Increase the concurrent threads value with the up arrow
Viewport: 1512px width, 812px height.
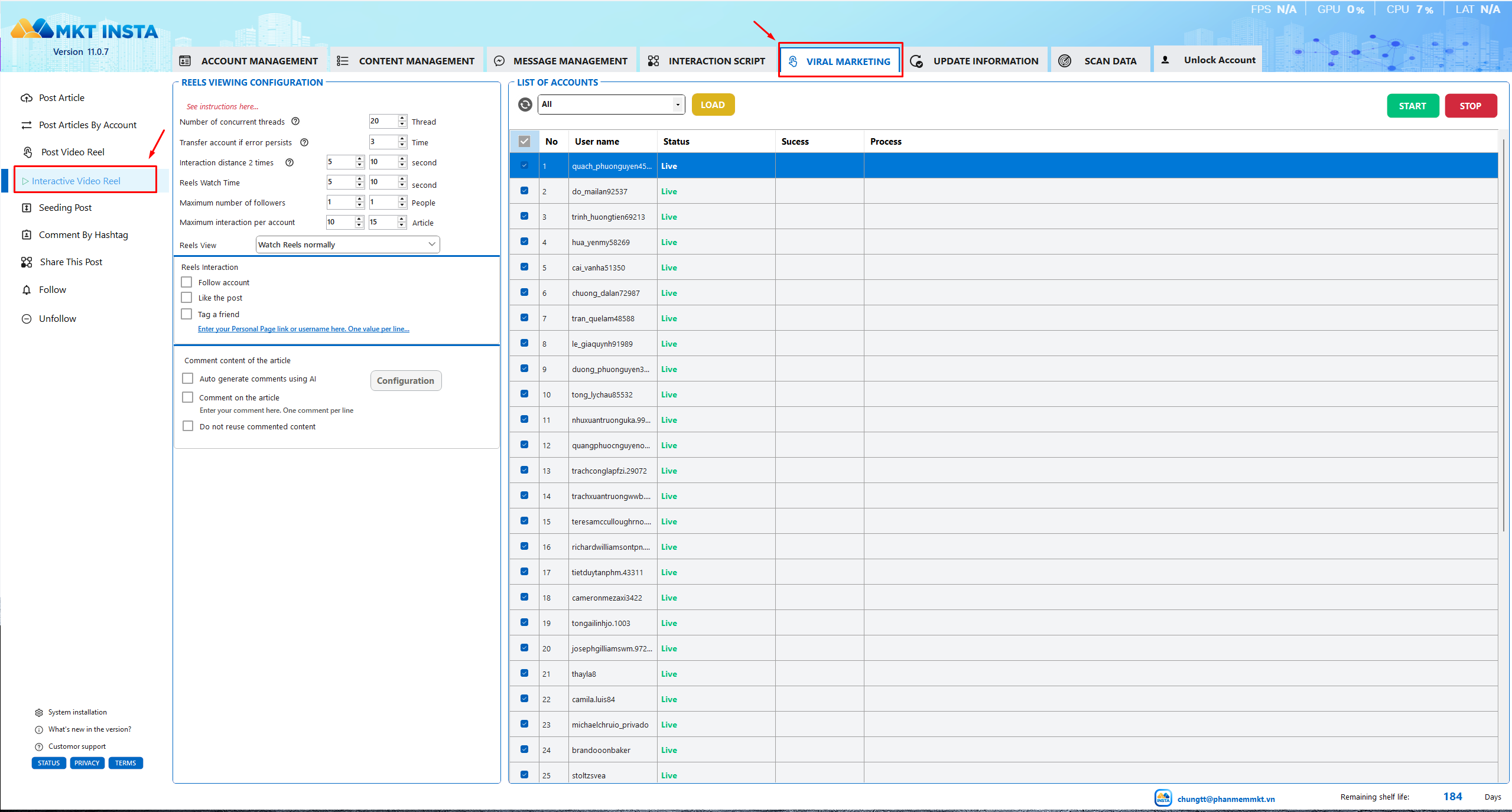pyautogui.click(x=402, y=118)
